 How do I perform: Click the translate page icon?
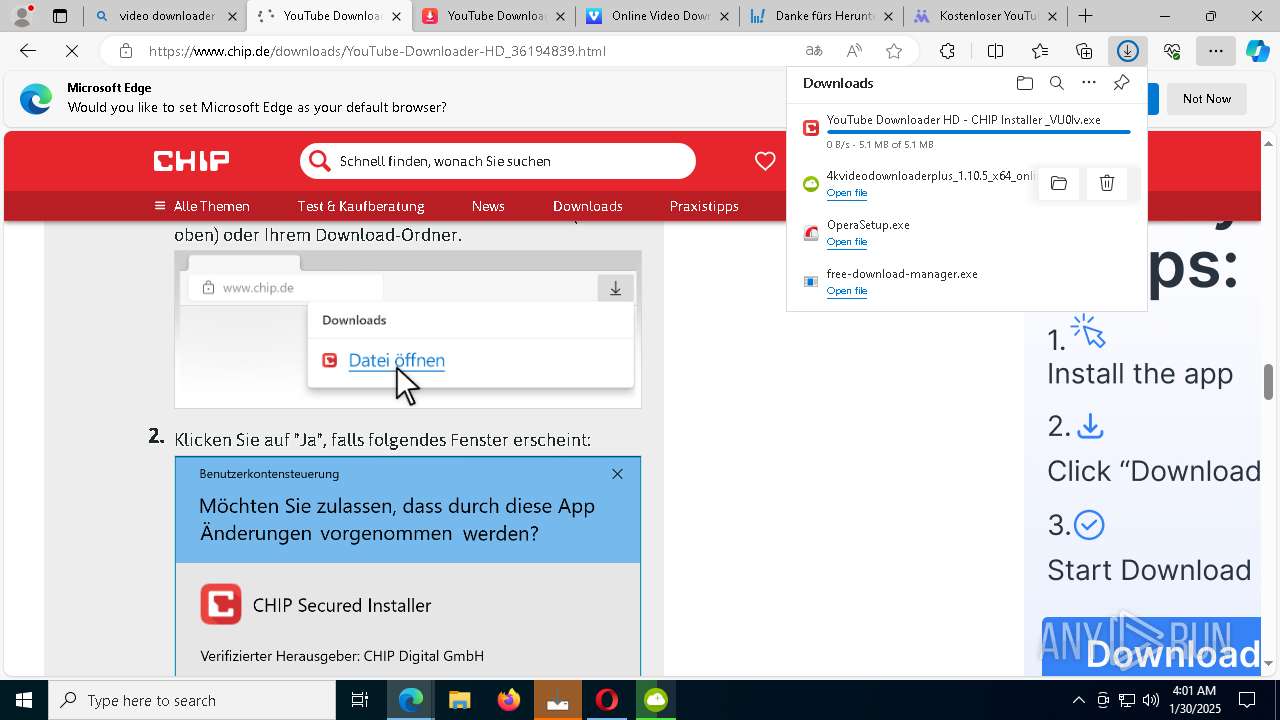(x=814, y=51)
